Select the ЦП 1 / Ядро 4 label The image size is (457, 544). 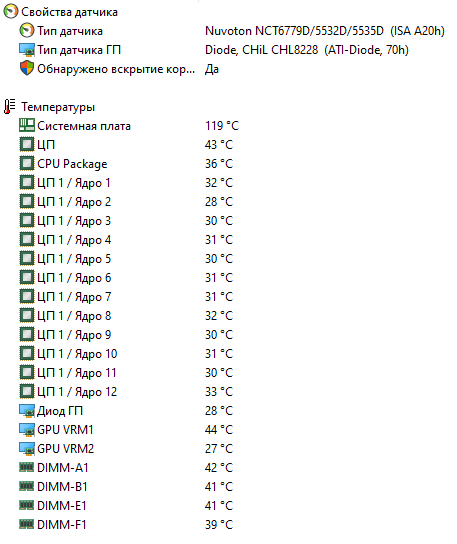74,240
